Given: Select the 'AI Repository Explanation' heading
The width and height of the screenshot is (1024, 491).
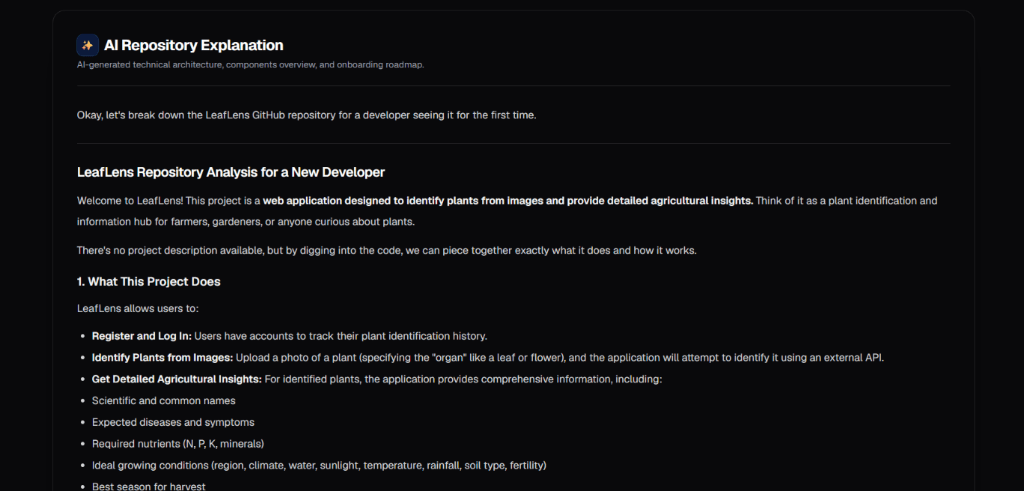Looking at the screenshot, I should pos(193,45).
